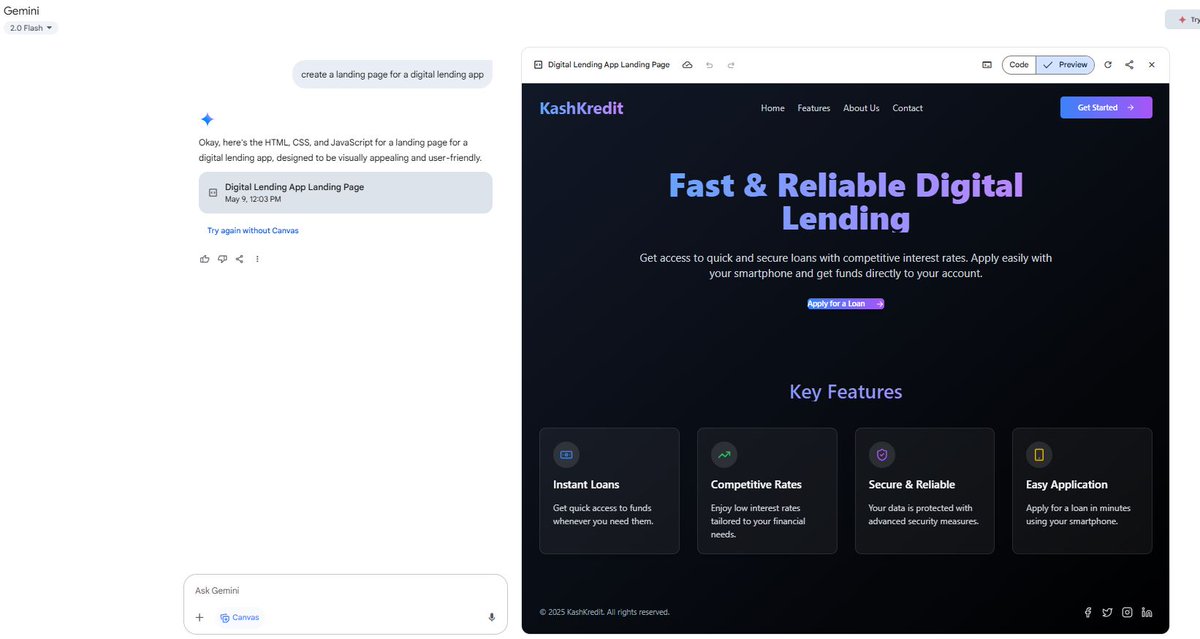The height and width of the screenshot is (639, 1200).
Task: Click the microphone icon
Action: [x=491, y=617]
